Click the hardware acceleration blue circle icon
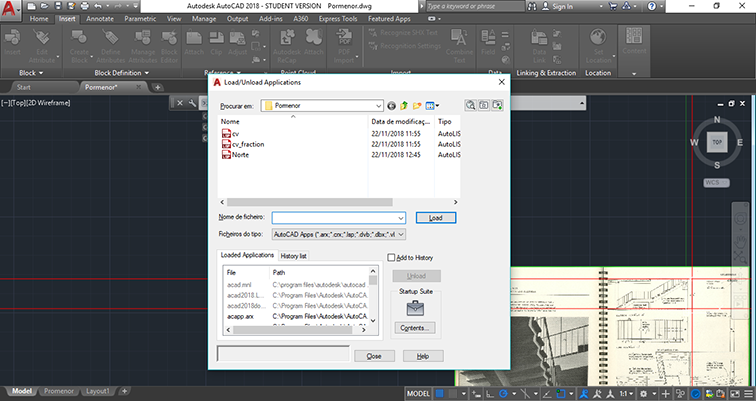 point(696,394)
